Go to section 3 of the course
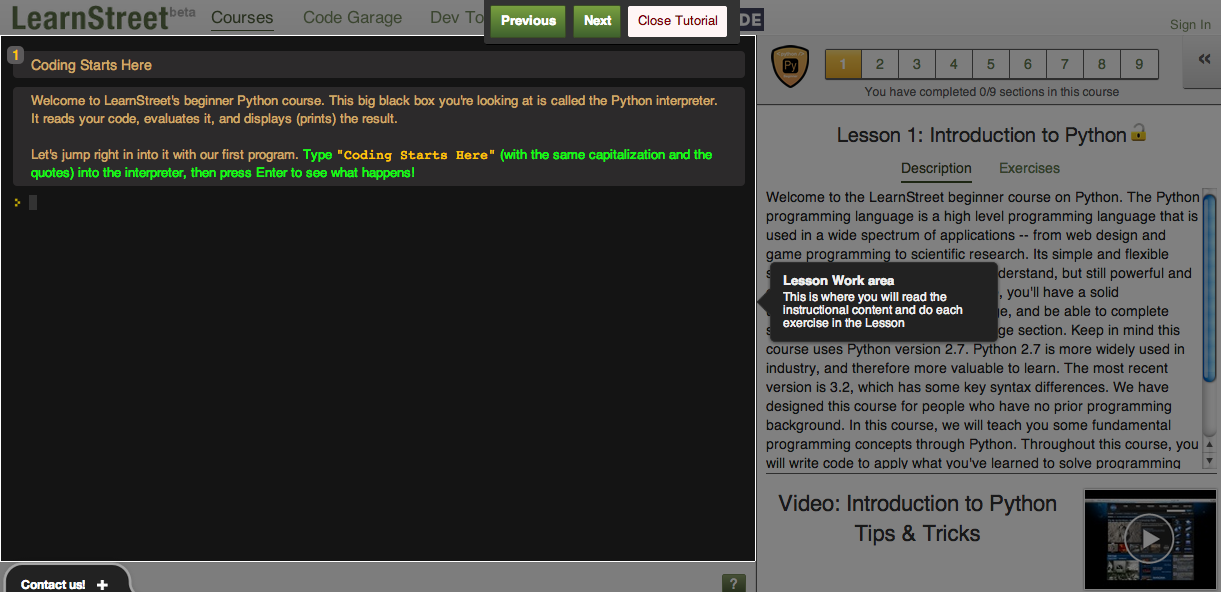The width and height of the screenshot is (1221, 592). click(x=917, y=64)
